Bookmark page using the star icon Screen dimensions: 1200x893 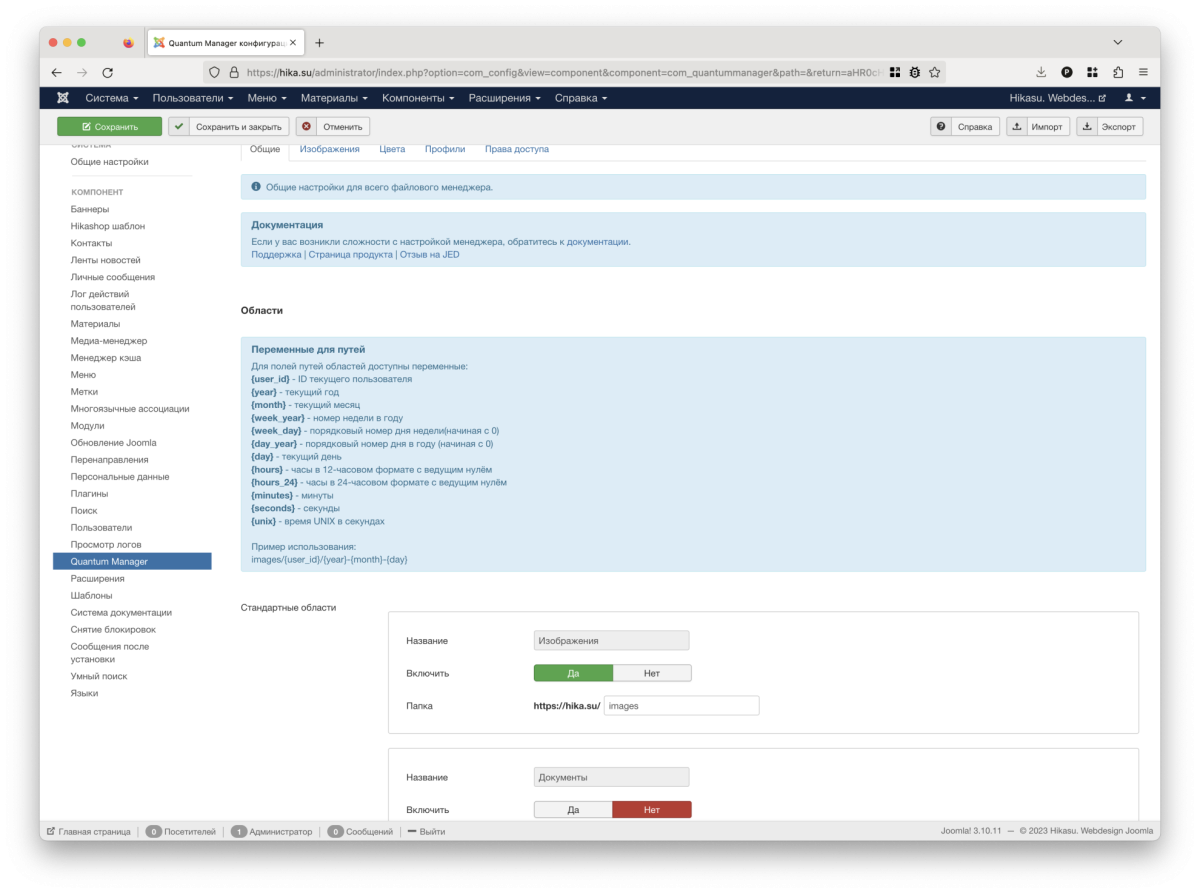(934, 72)
